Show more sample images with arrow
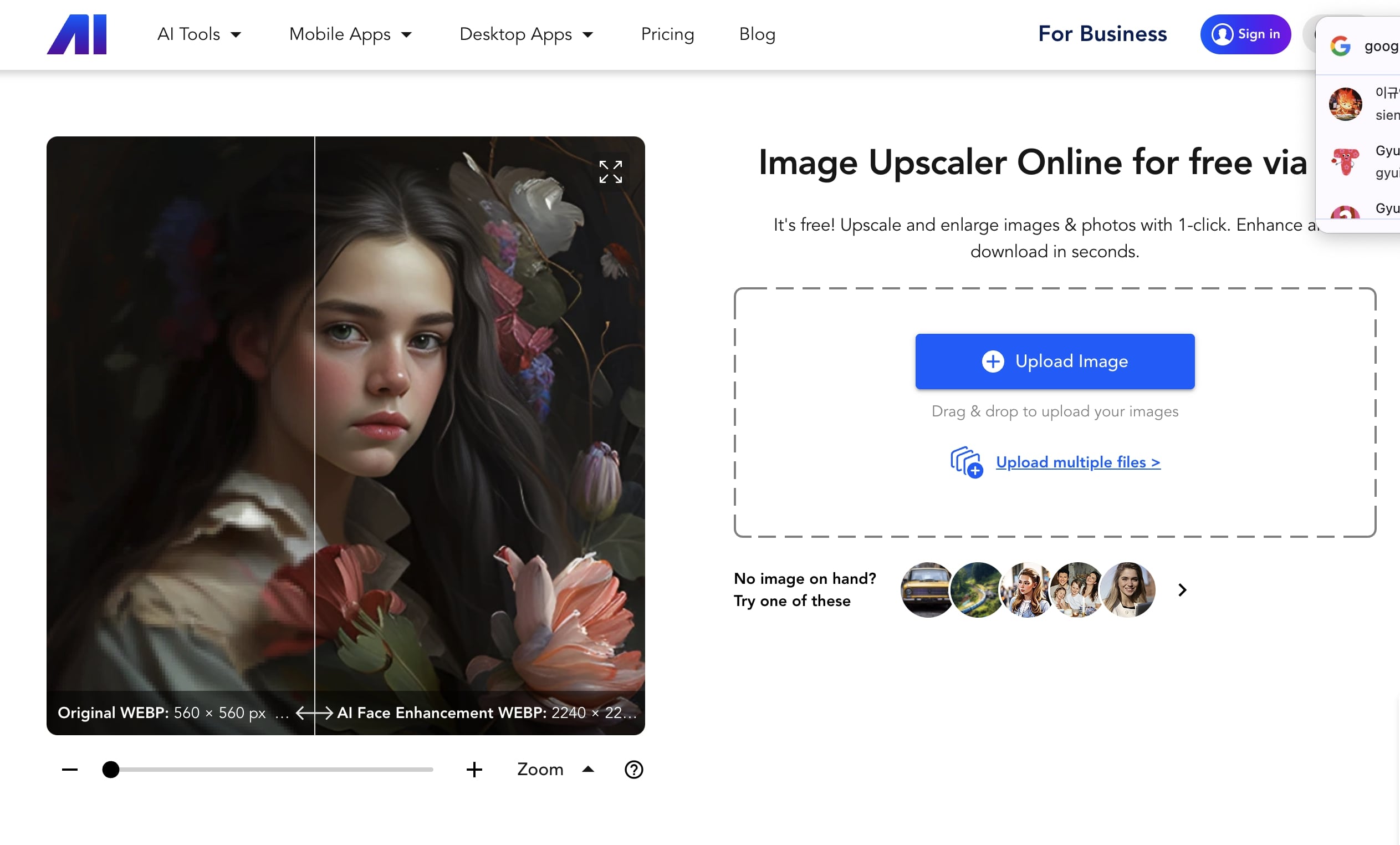Screen dimensions: 1400x845 [1182, 590]
